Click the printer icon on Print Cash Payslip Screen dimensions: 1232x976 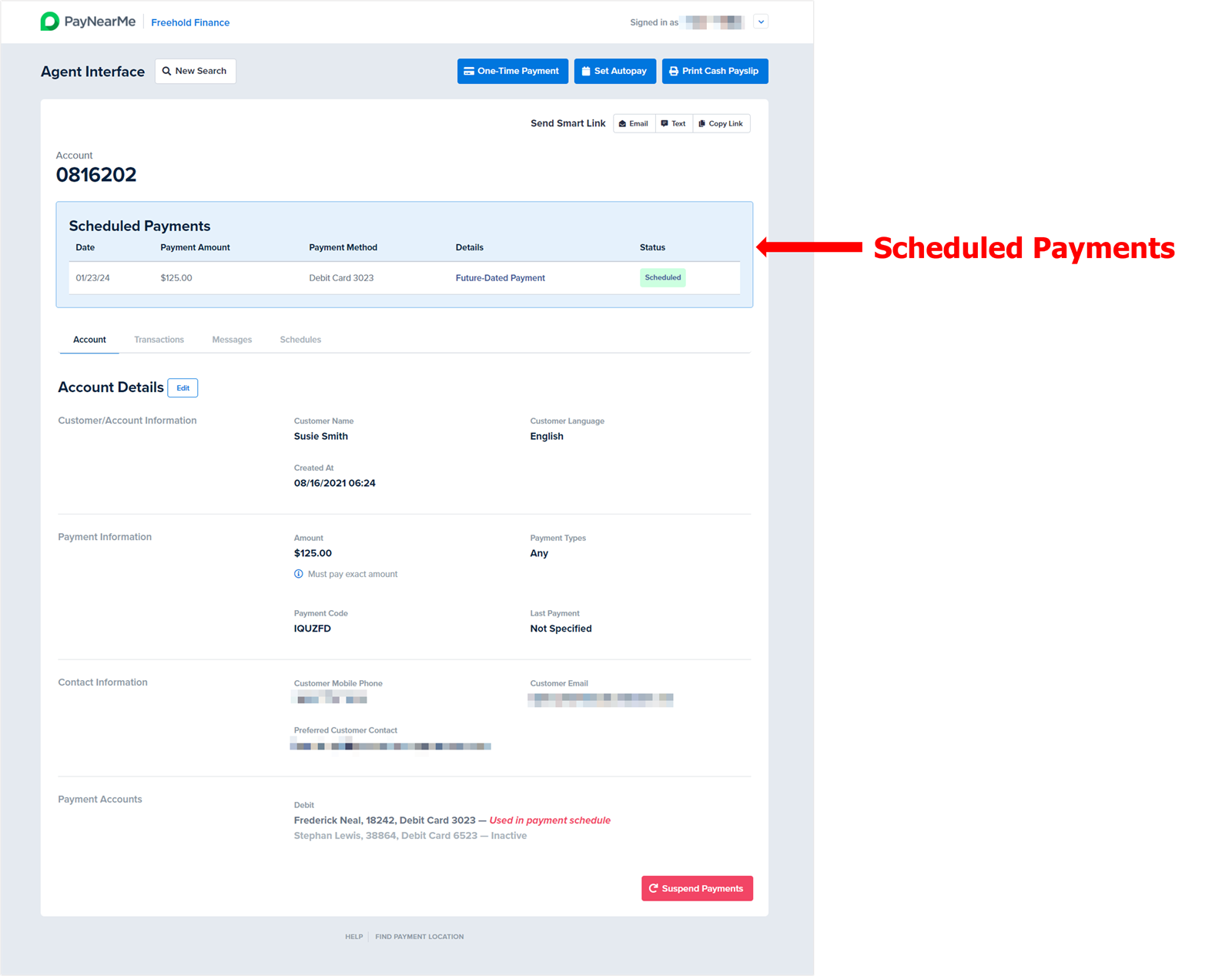tap(674, 71)
